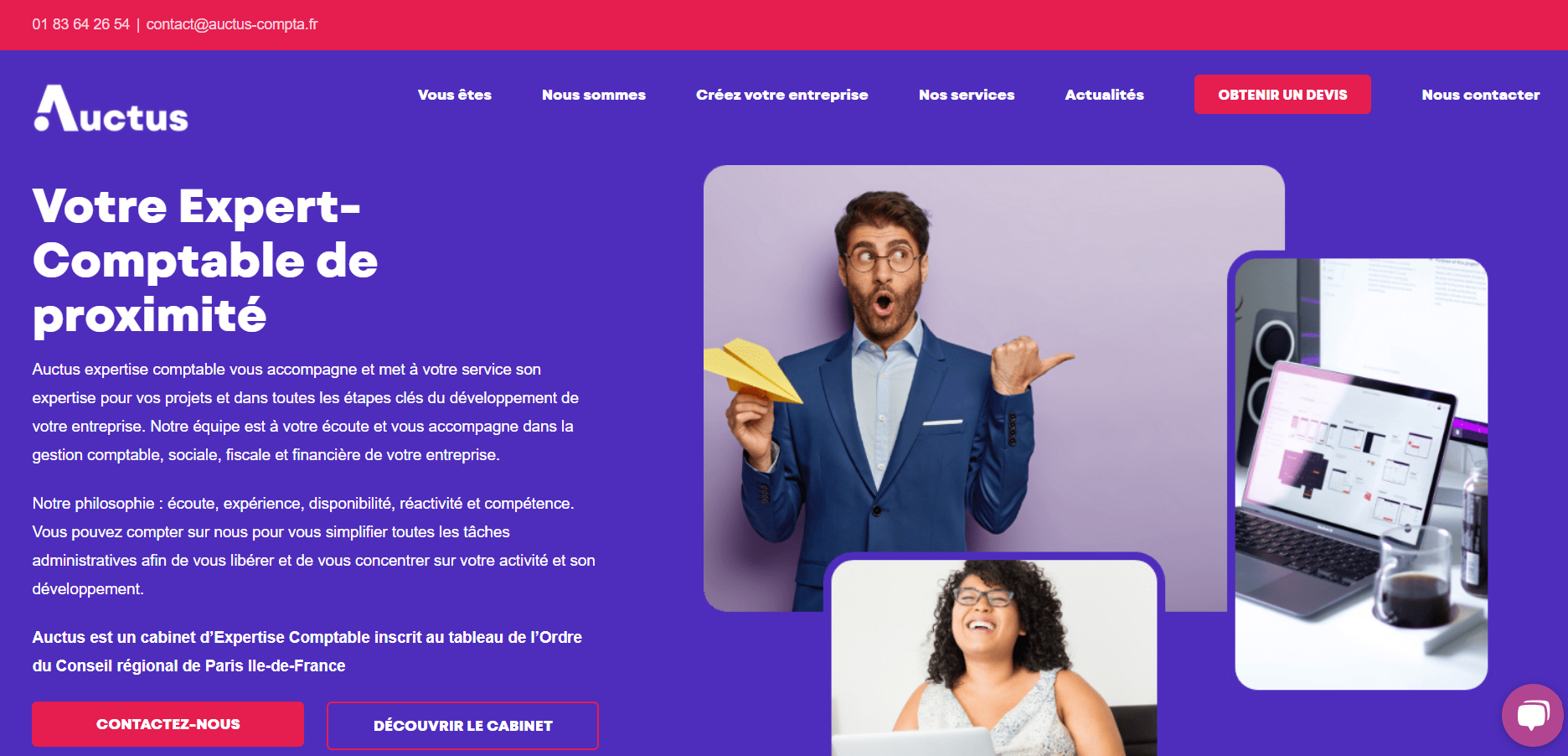Select Créez votre entreprise menu item

(x=782, y=95)
